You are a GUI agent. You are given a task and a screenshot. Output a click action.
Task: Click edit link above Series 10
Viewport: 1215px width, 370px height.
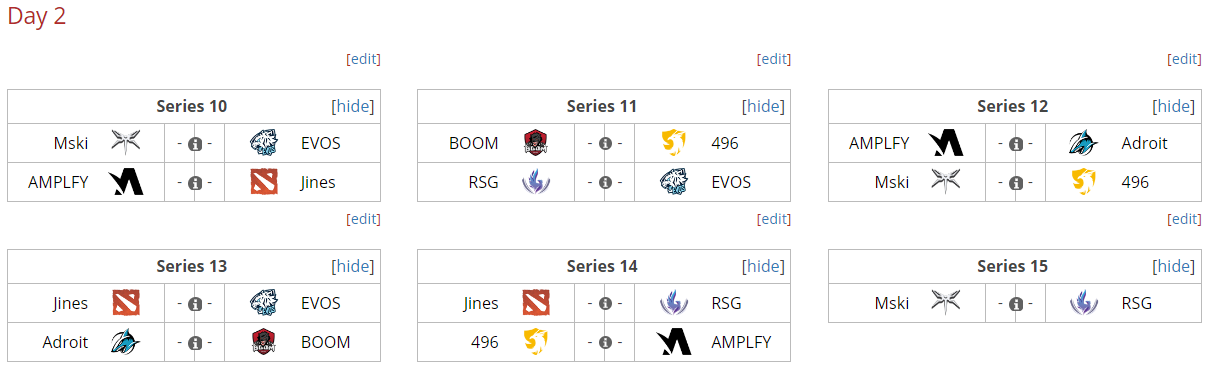click(363, 59)
